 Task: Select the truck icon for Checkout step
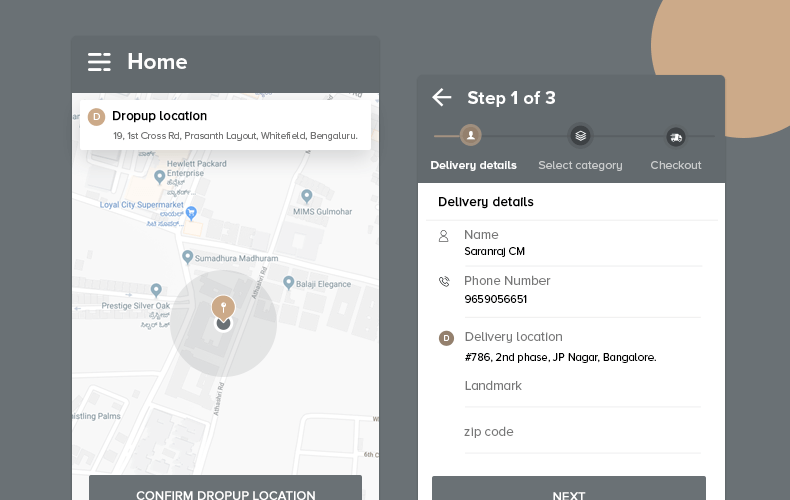(x=676, y=137)
